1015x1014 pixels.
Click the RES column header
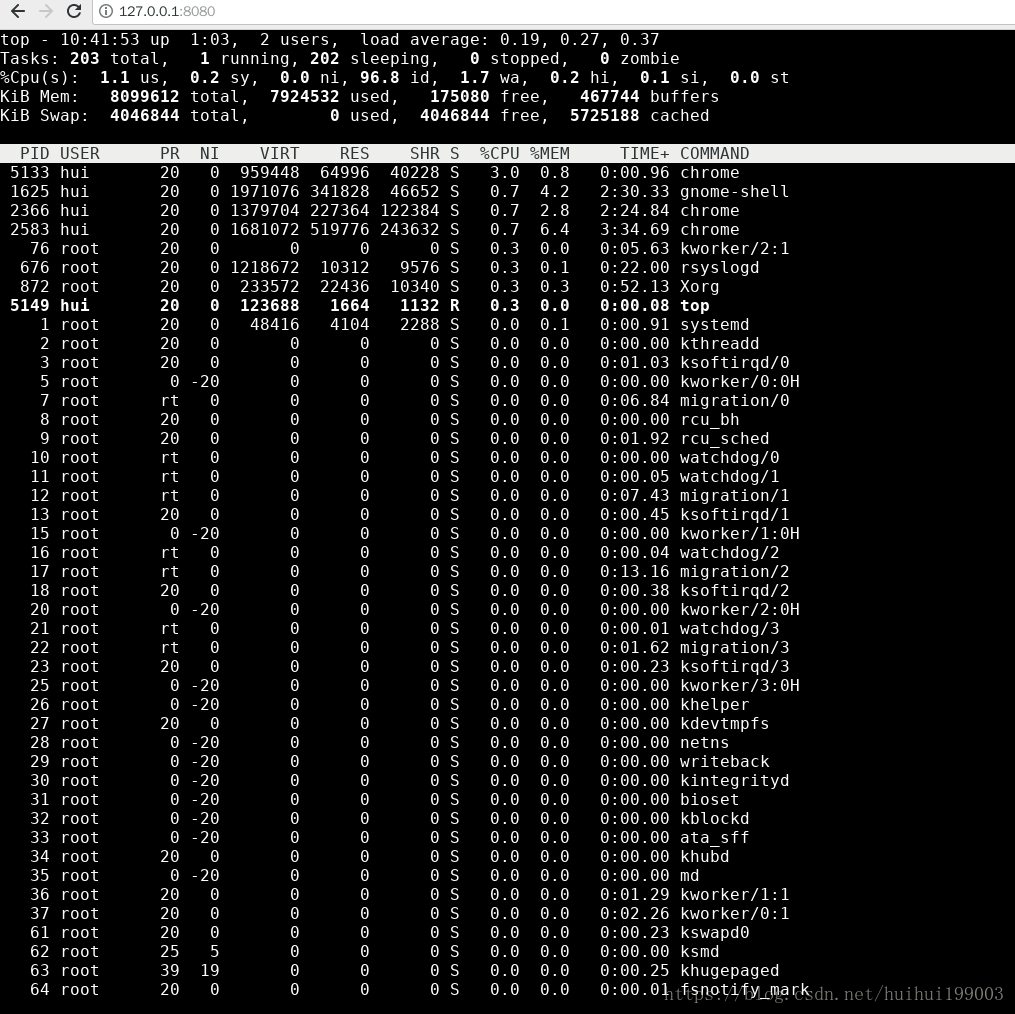355,153
